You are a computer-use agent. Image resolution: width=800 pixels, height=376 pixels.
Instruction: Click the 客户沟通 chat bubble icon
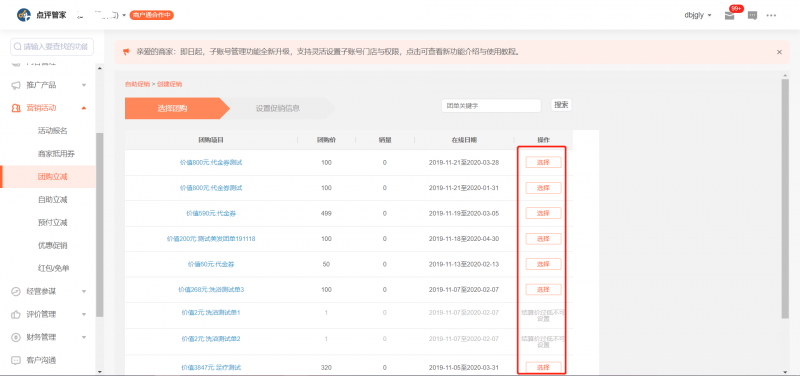[16, 360]
